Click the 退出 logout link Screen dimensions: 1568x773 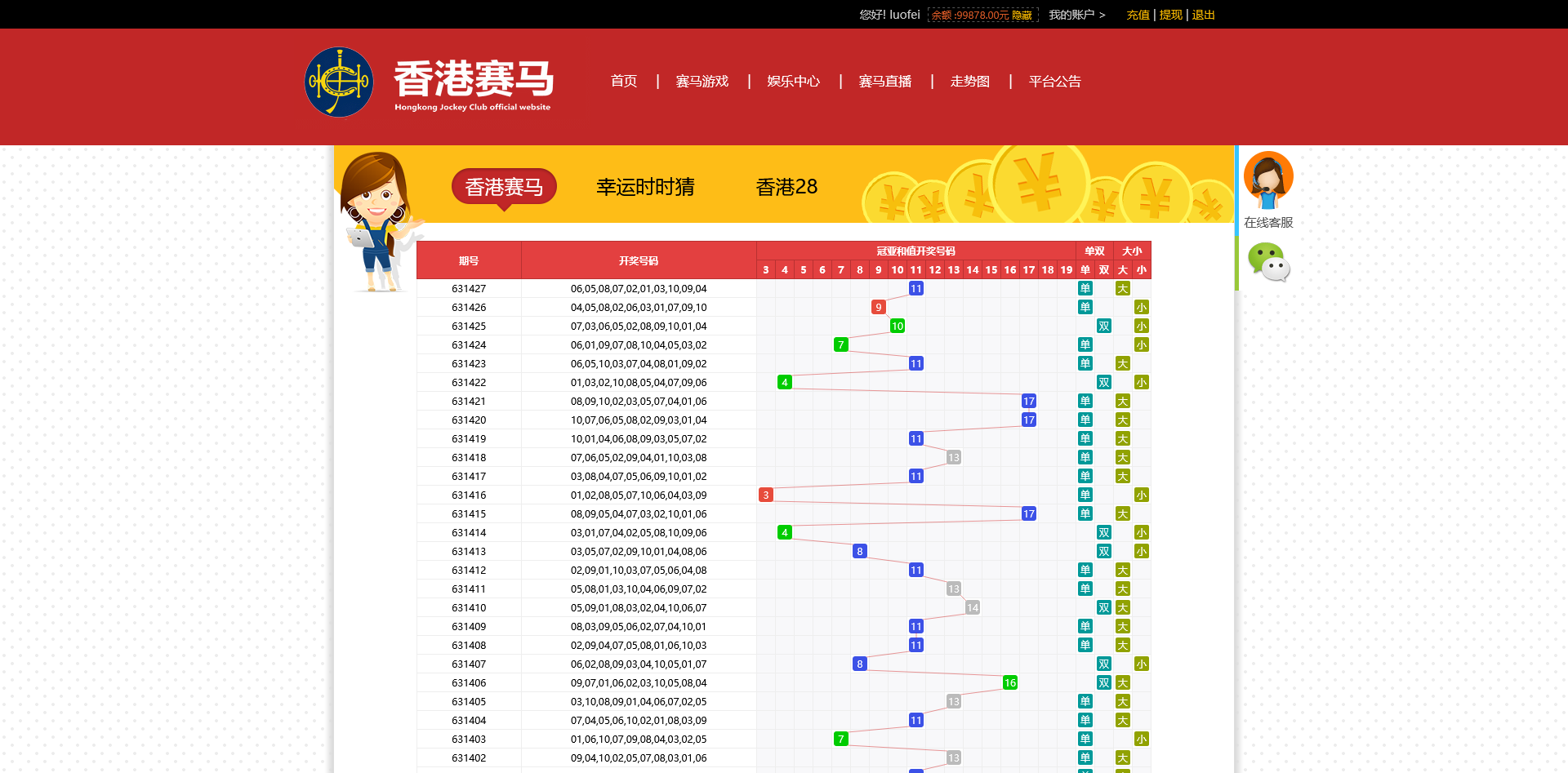[1203, 15]
